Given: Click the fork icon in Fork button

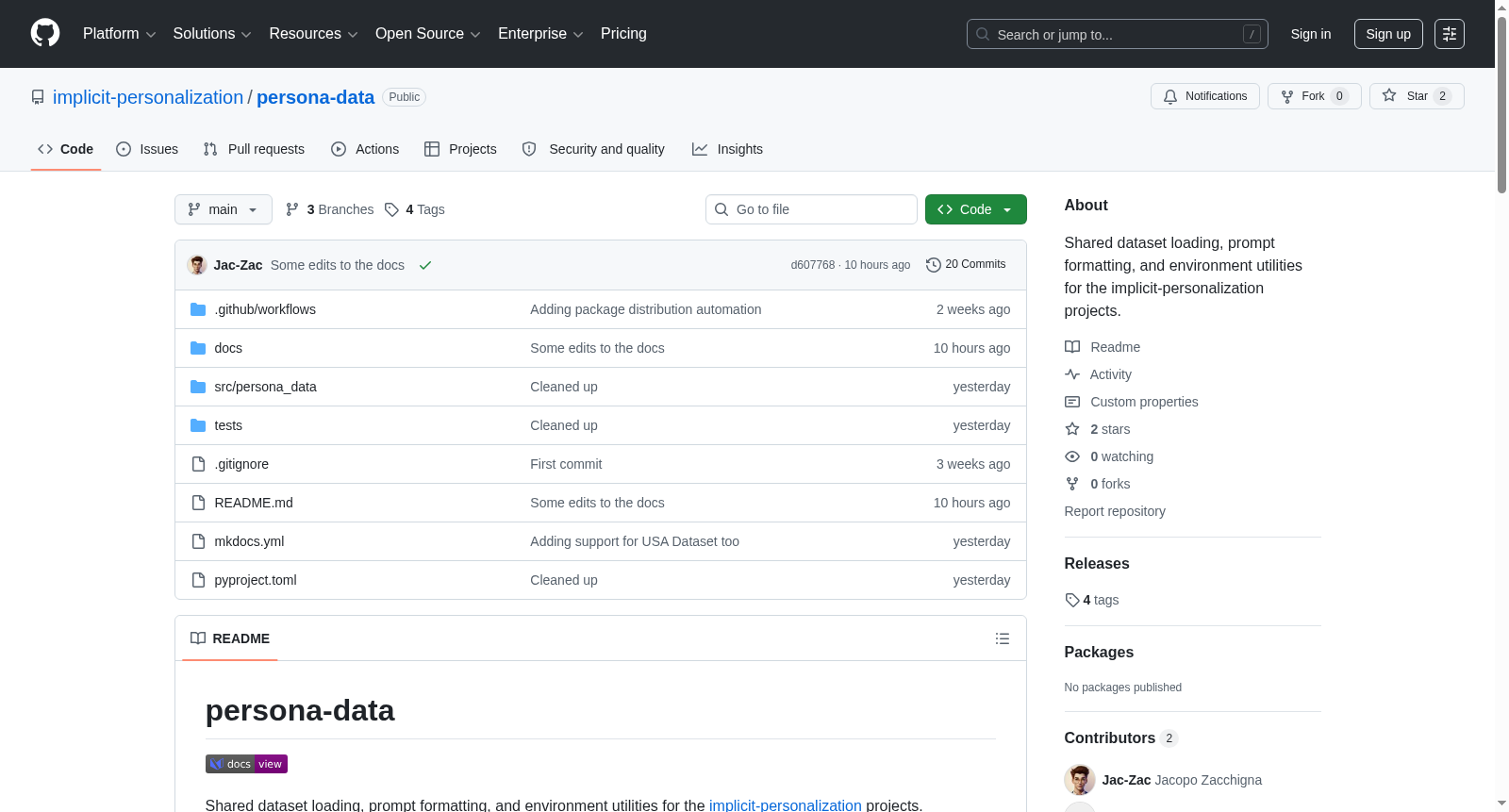Looking at the screenshot, I should click(x=1287, y=96).
